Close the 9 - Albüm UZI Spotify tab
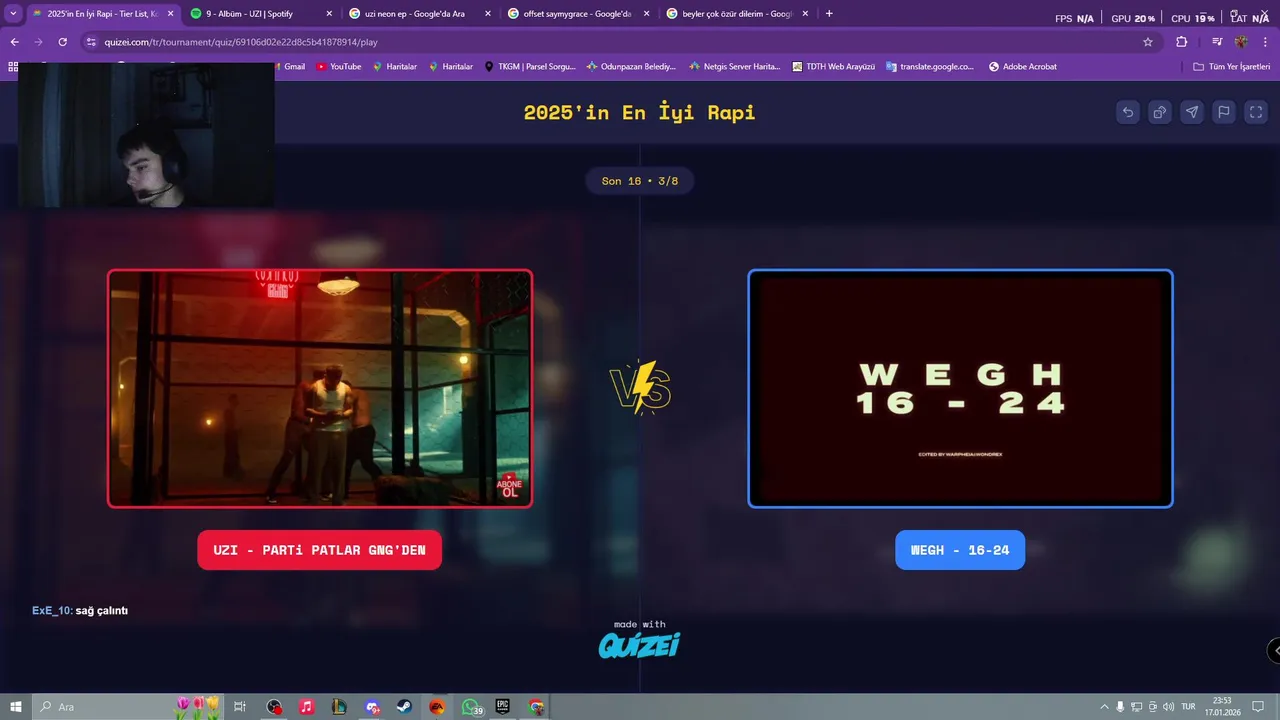1280x720 pixels. tap(329, 14)
